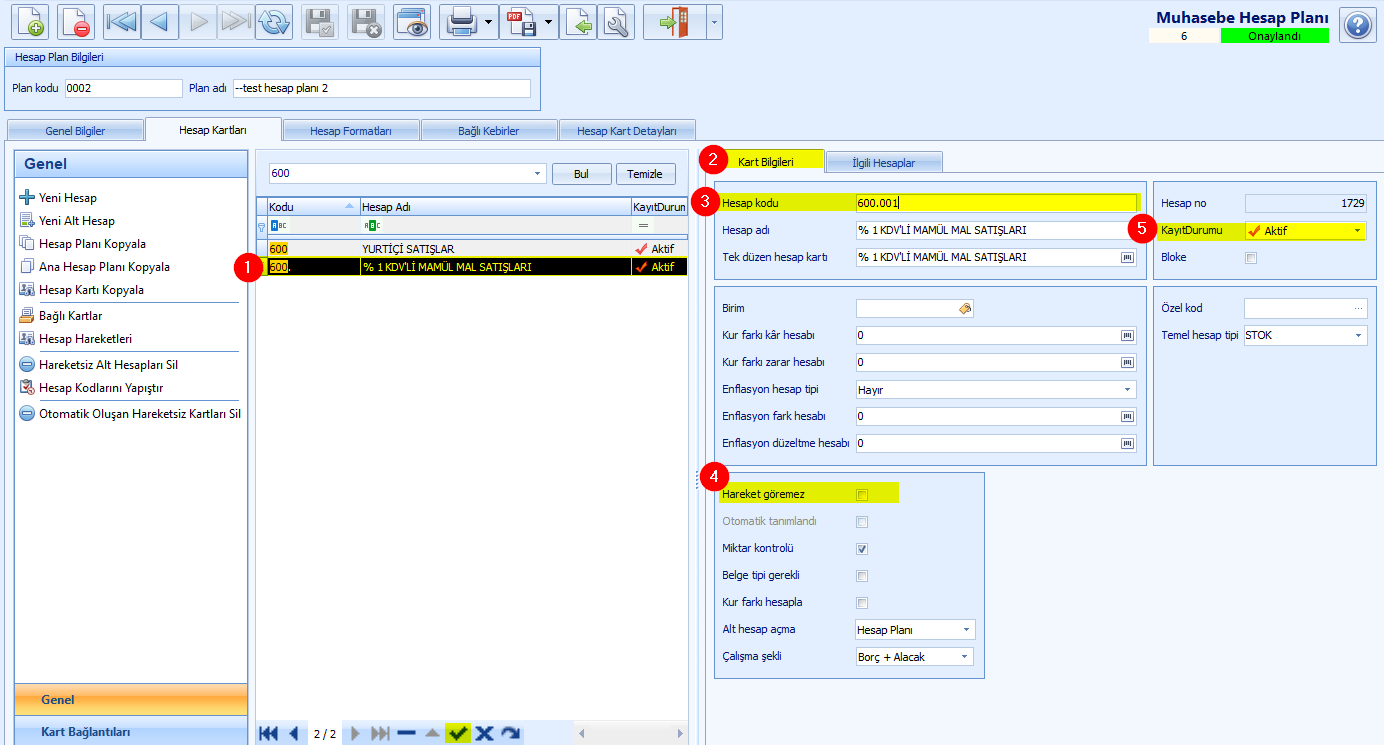Viewport: 1384px width, 745px height.
Task: Click grid navigator first record icon
Action: (x=268, y=733)
